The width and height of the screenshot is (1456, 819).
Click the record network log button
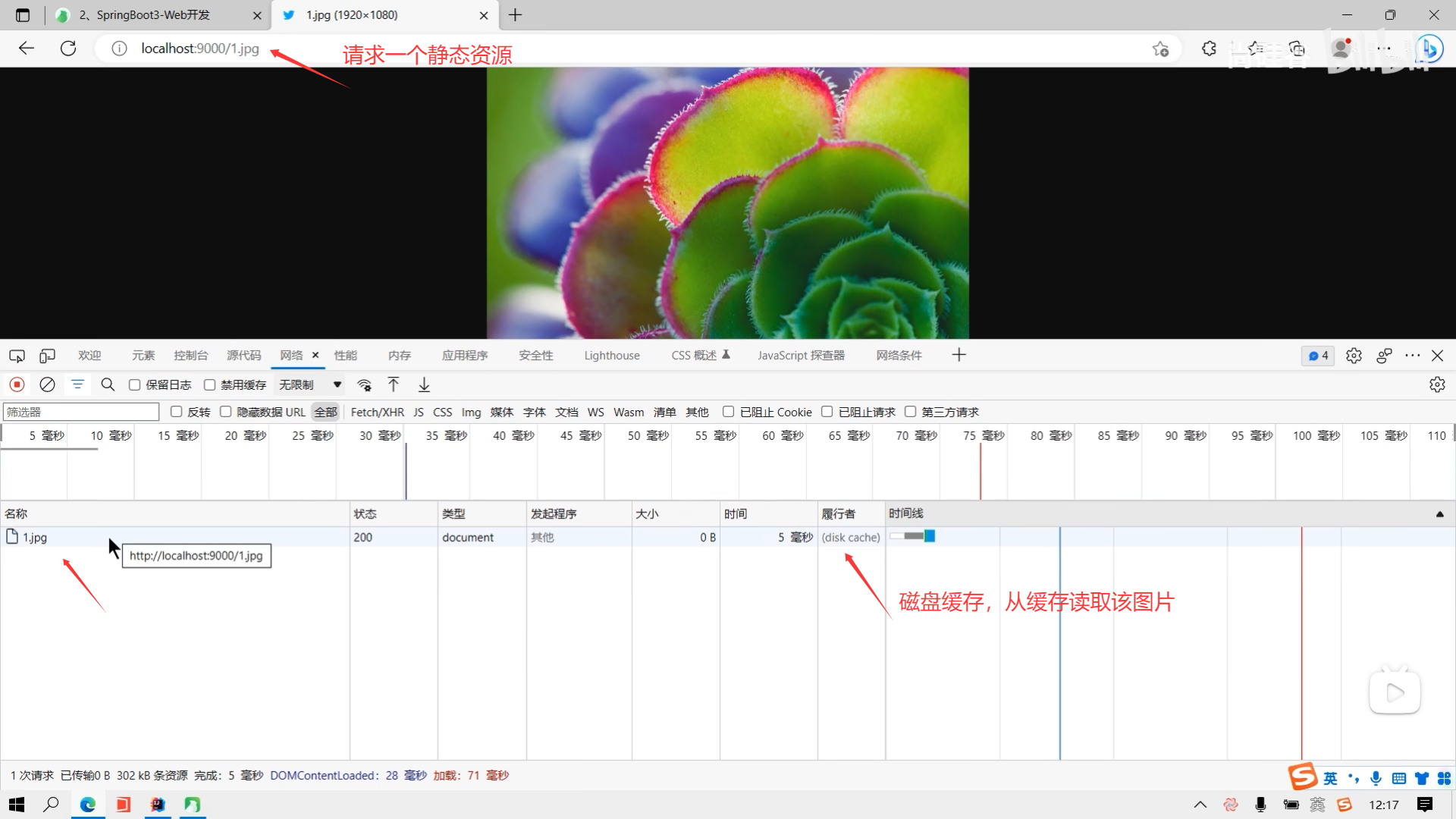point(17,384)
